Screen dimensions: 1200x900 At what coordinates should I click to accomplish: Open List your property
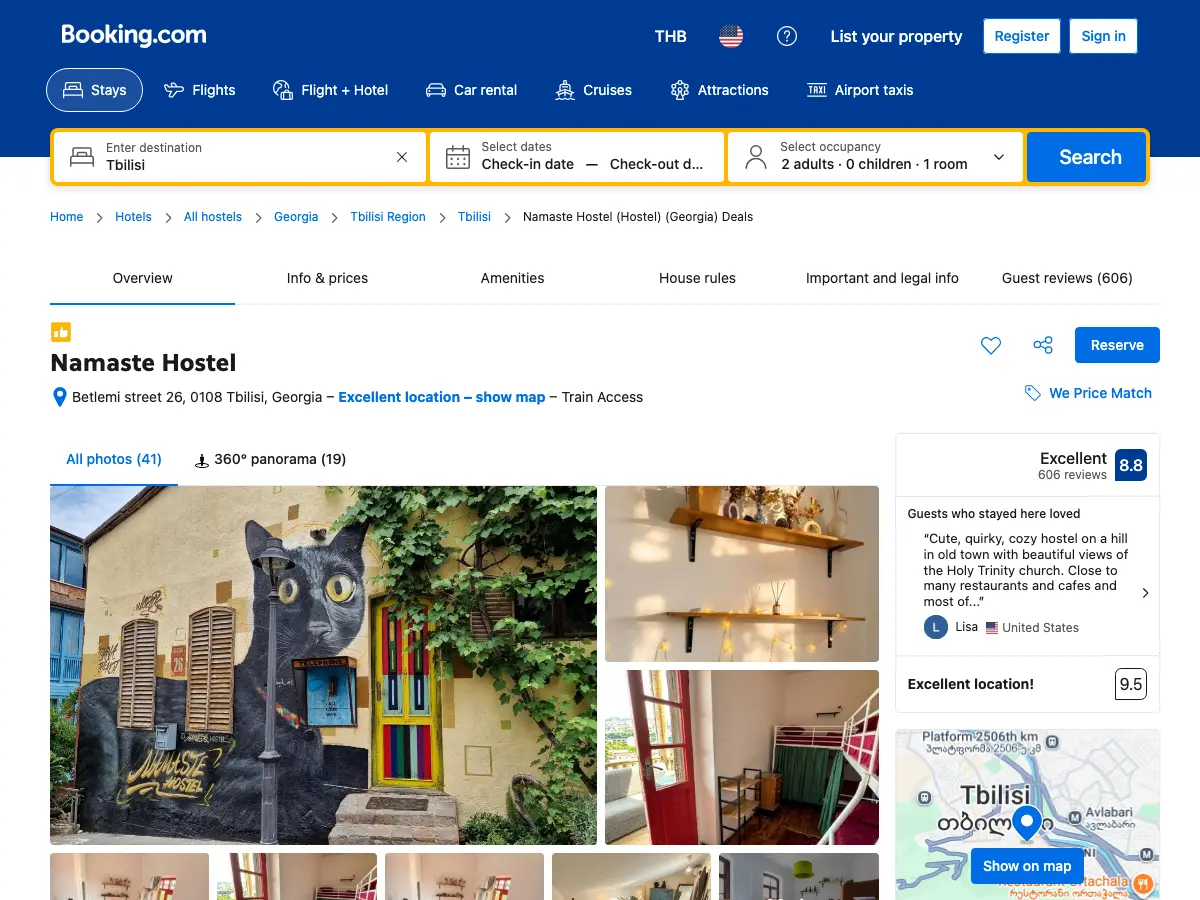(x=896, y=36)
